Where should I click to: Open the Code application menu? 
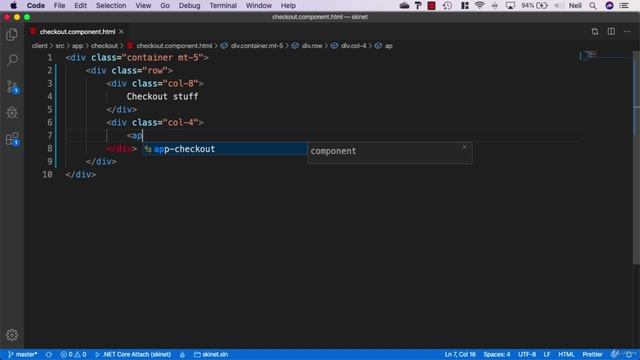[36, 6]
